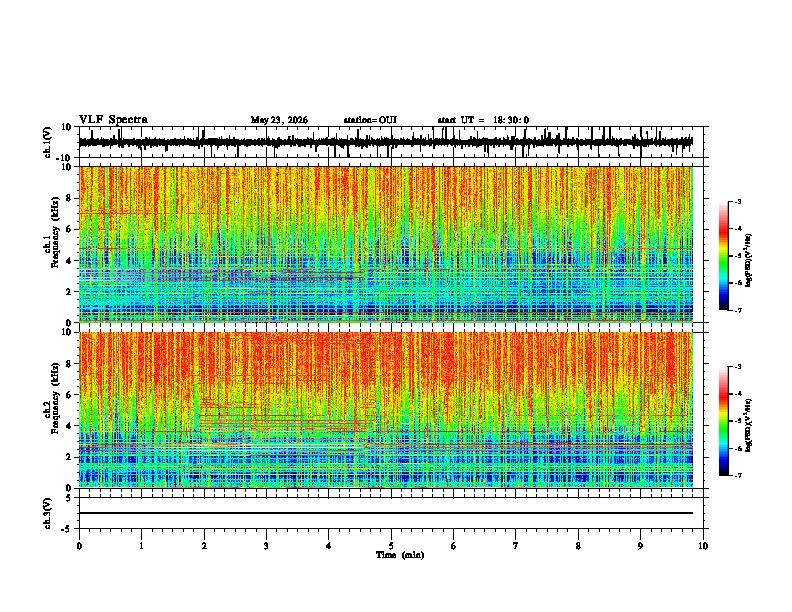The width and height of the screenshot is (792, 612).
Task: Click the ch.1 voltage waveform trace
Action: pos(385,142)
